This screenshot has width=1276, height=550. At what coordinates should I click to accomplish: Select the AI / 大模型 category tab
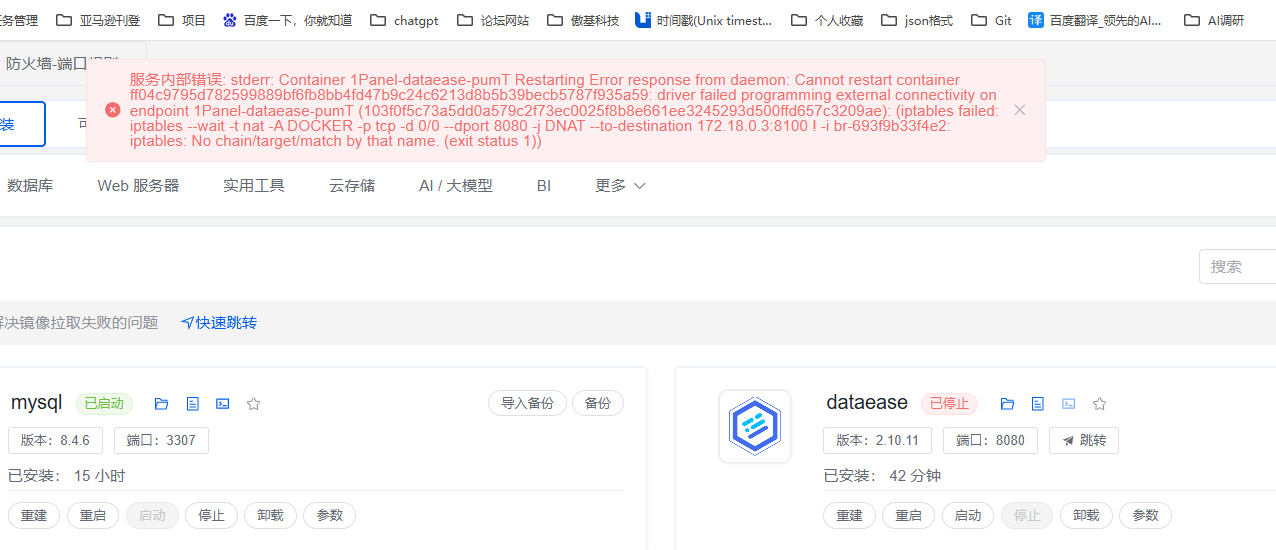tap(456, 186)
